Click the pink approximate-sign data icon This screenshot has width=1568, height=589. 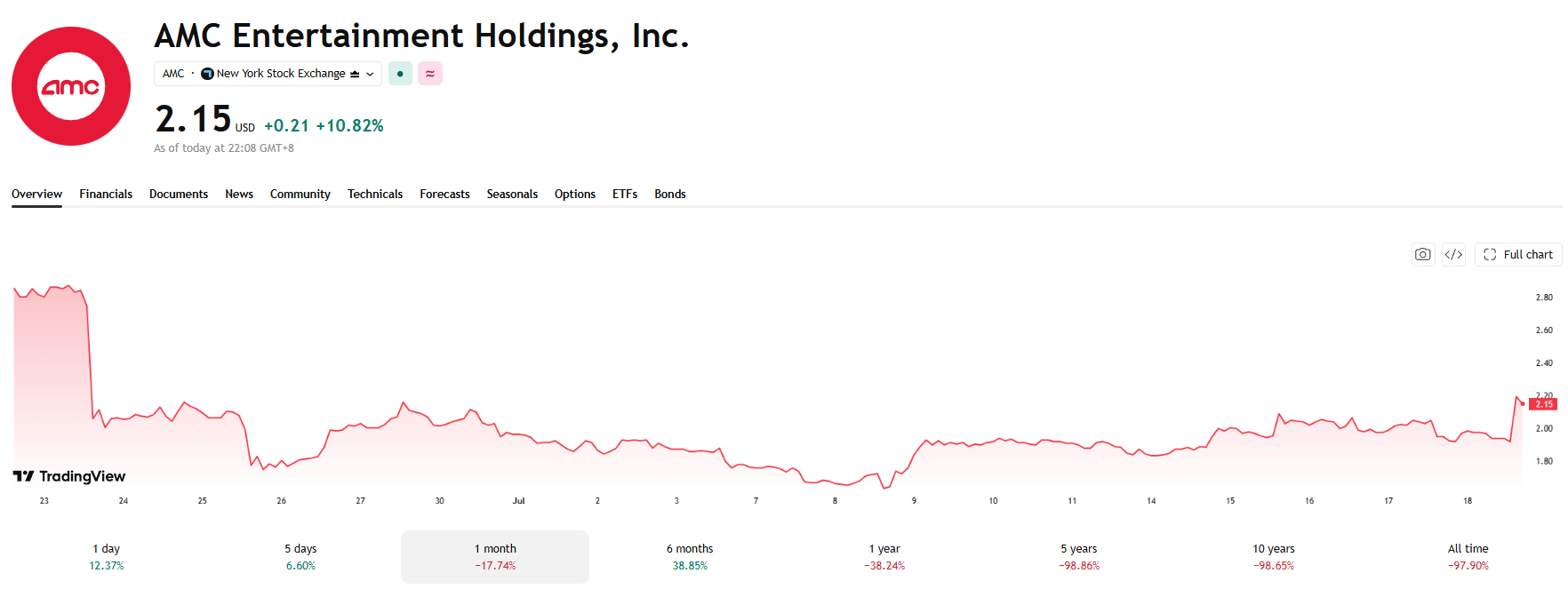430,74
